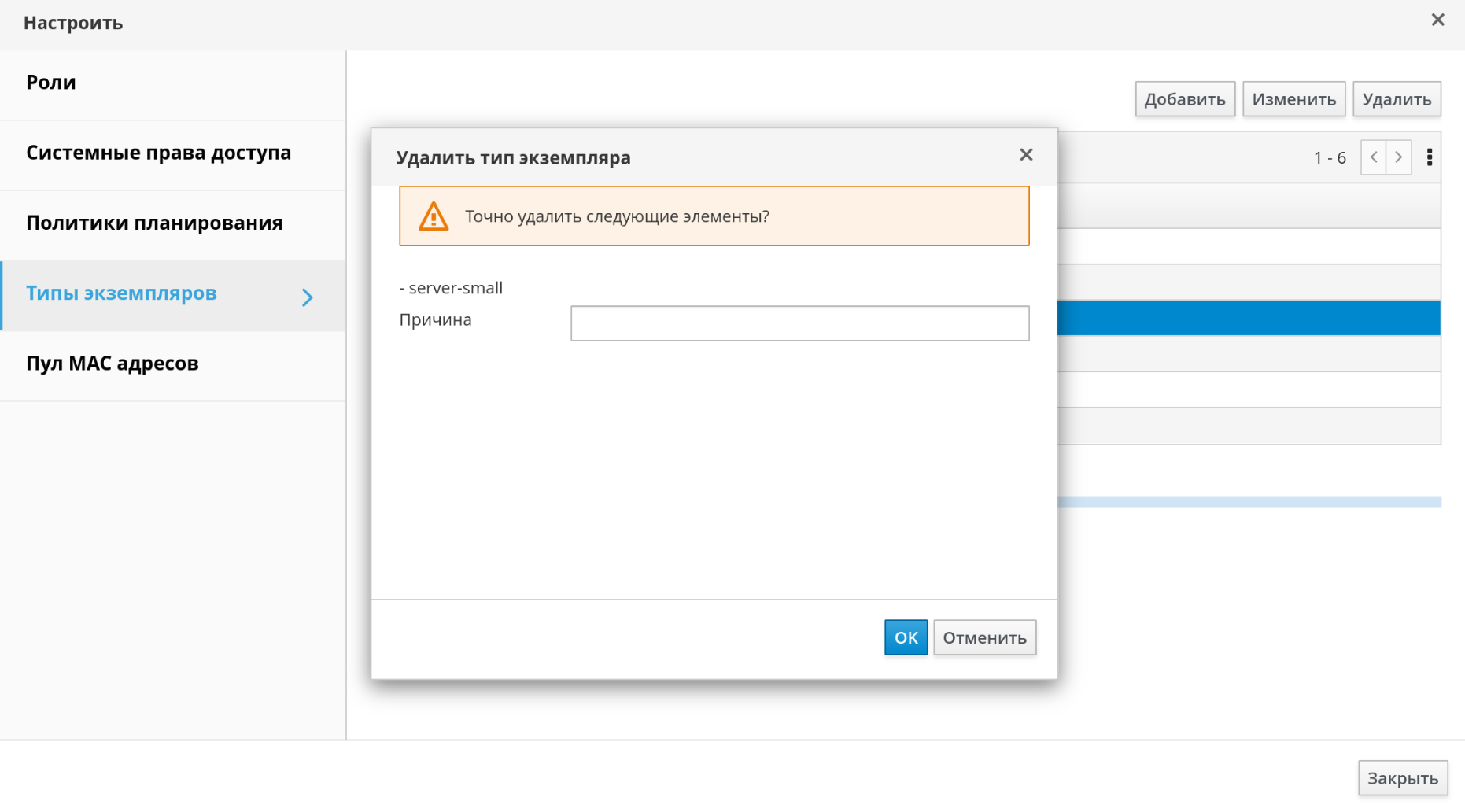Expand the Типы экземпляров chevron arrow
Image resolution: width=1465 pixels, height=812 pixels.
click(x=308, y=297)
